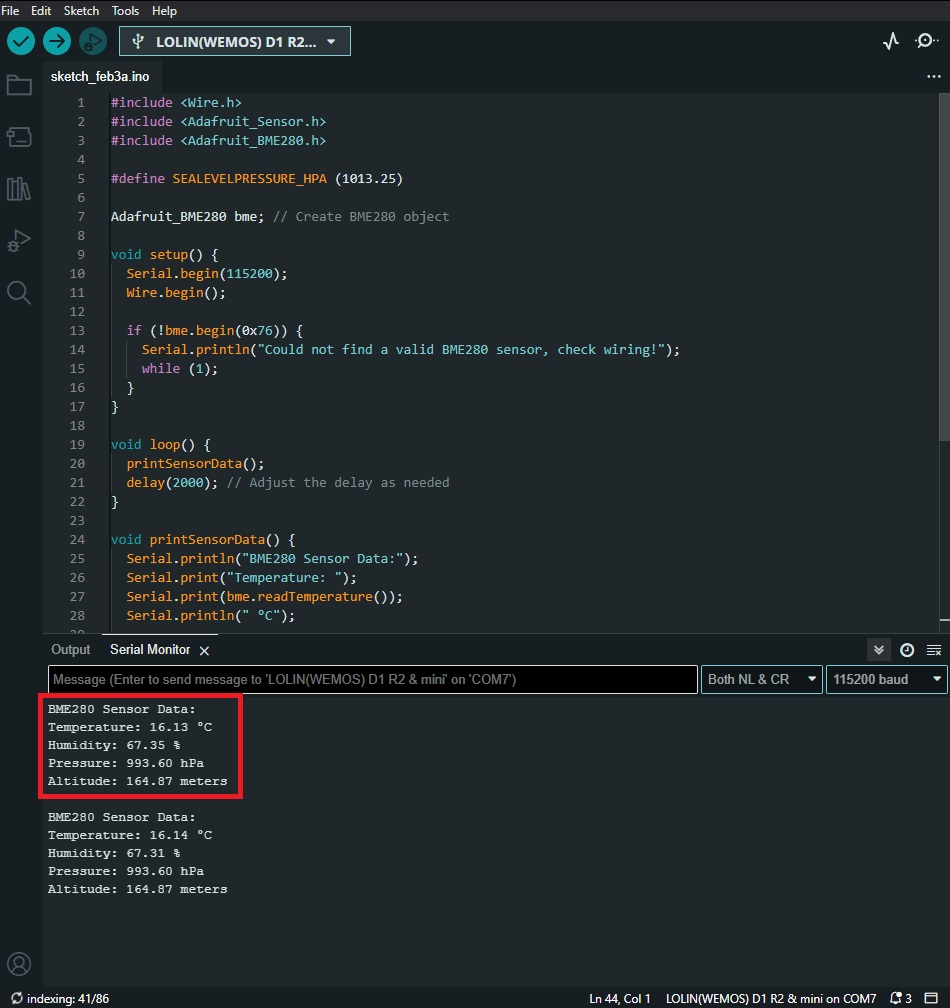Open the Tools menu
This screenshot has width=950, height=1008.
[x=125, y=10]
